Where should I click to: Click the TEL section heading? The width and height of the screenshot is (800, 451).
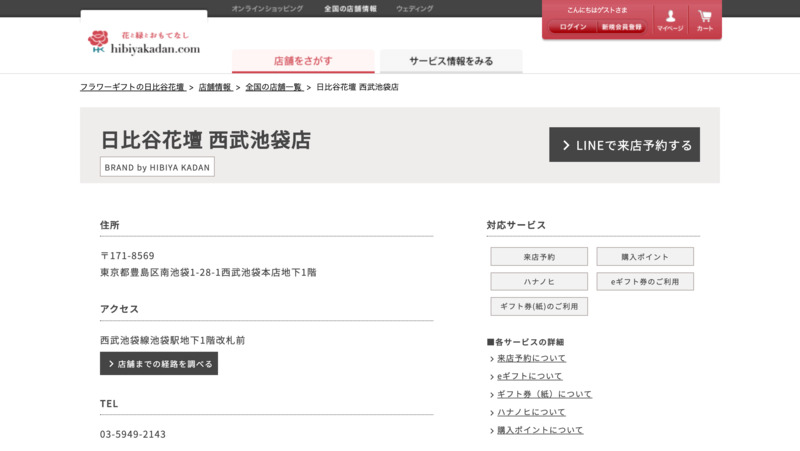click(x=109, y=404)
